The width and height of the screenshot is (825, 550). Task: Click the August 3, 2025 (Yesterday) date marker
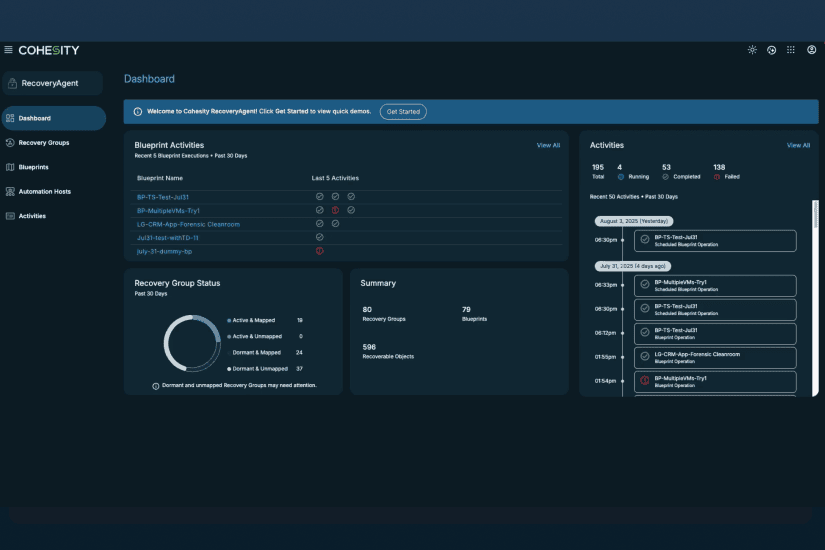pos(634,221)
